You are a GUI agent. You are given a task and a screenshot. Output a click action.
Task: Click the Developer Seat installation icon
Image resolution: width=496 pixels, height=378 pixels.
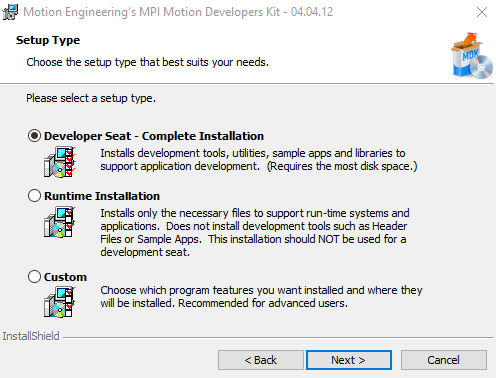59,162
